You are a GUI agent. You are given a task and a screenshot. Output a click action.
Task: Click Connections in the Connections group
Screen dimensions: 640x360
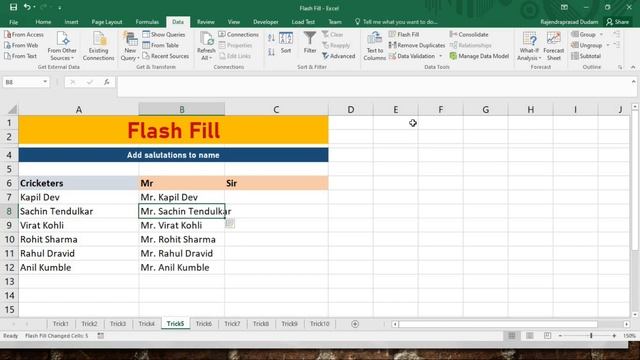click(x=238, y=35)
